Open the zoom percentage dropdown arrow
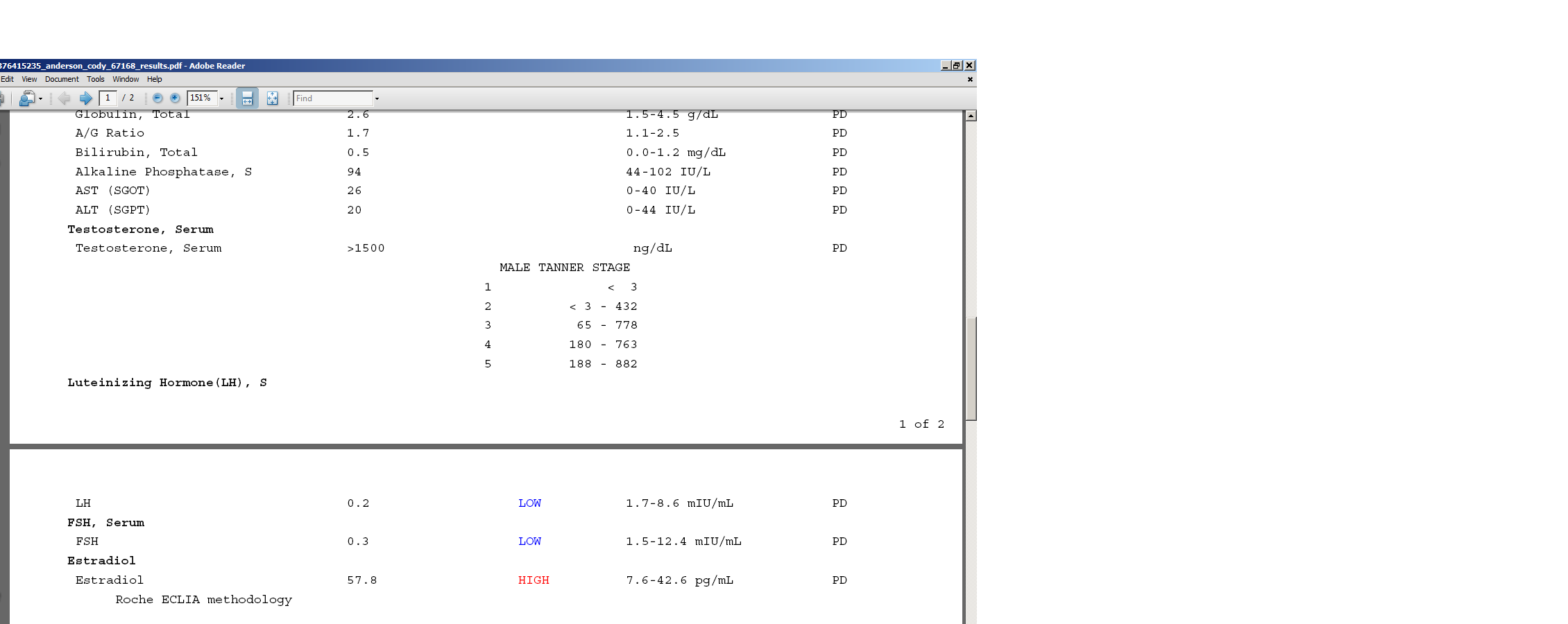 pos(222,98)
